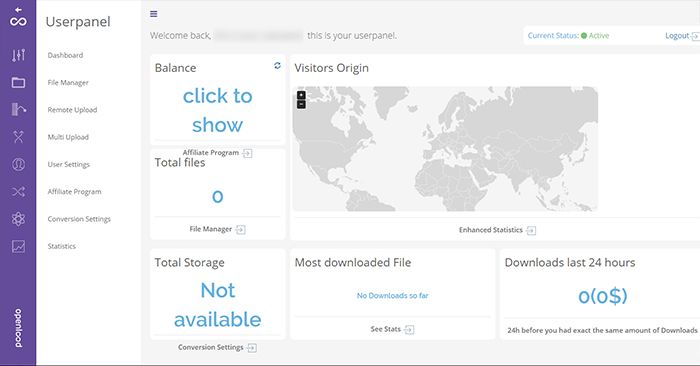Click the '0(0$)' downloads value
Viewport: 700px width, 366px height.
click(603, 296)
